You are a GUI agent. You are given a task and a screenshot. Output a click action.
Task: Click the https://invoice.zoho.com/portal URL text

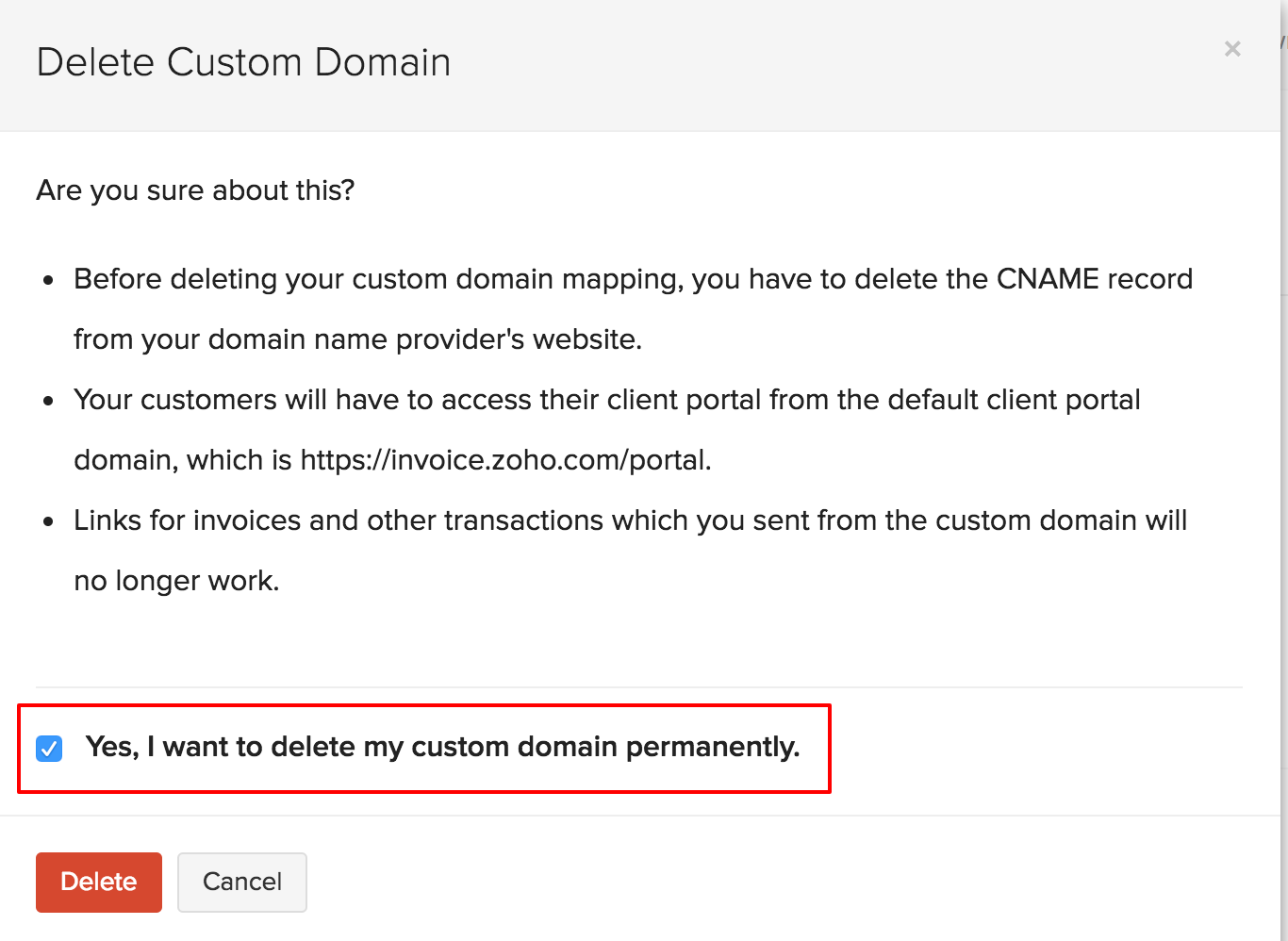(x=504, y=460)
